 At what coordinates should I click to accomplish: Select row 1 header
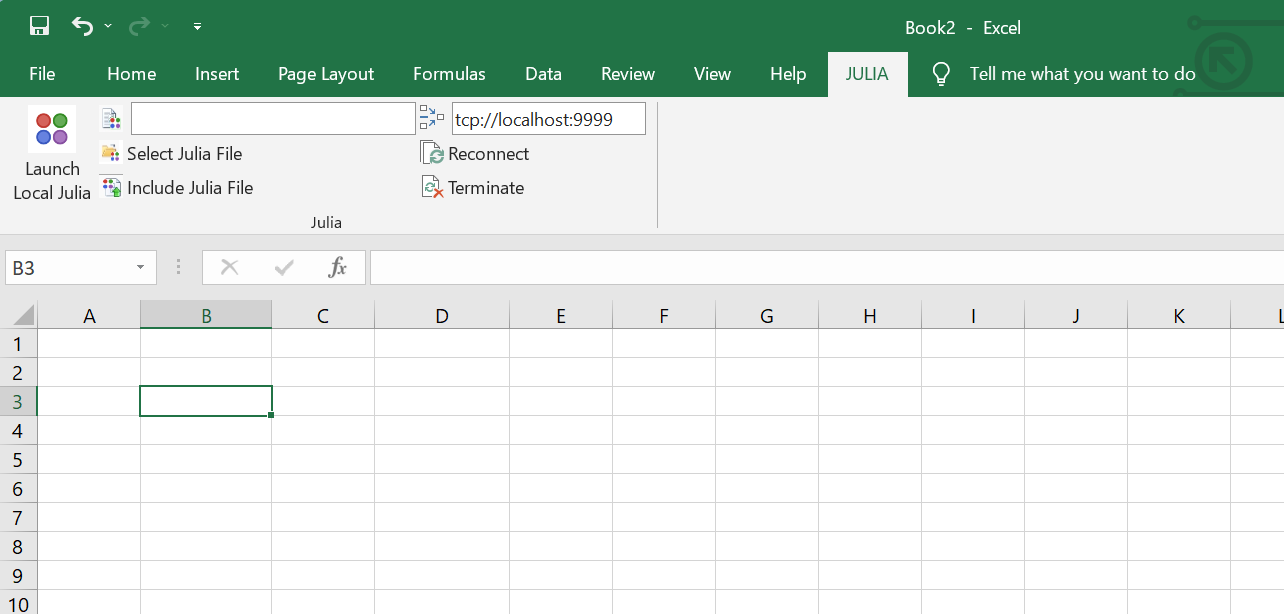tap(18, 343)
